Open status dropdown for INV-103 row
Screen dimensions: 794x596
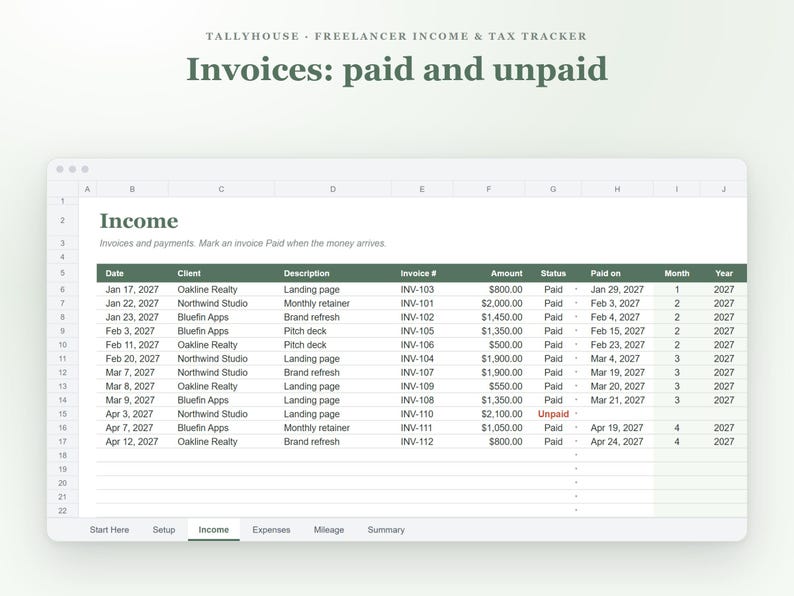point(576,289)
